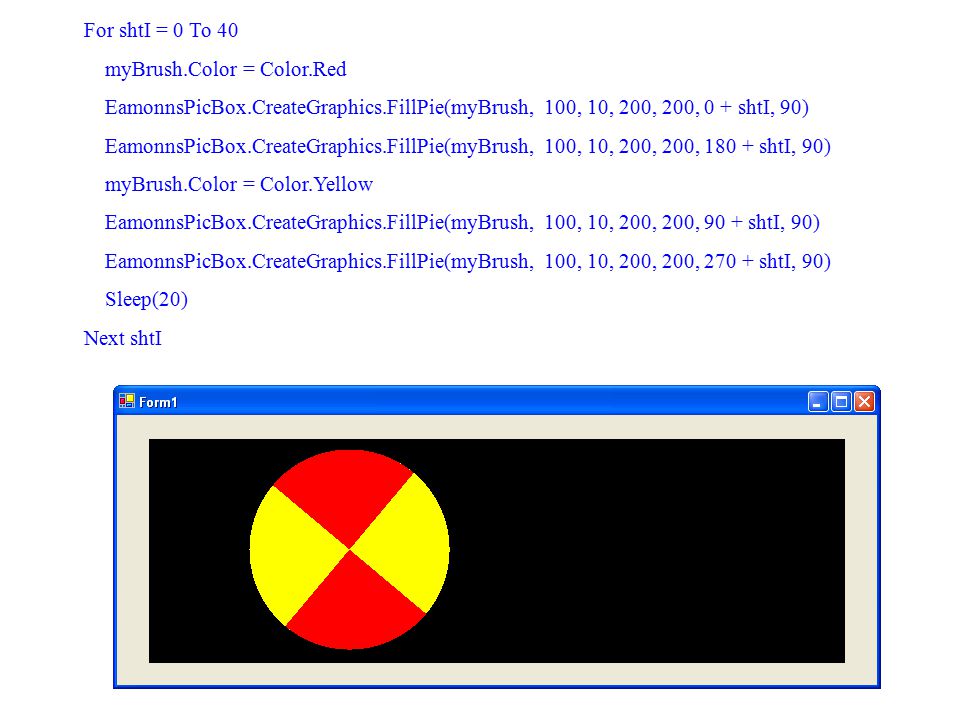Click the Form1 application icon in title bar
Screen dimensions: 960x720
coord(127,402)
